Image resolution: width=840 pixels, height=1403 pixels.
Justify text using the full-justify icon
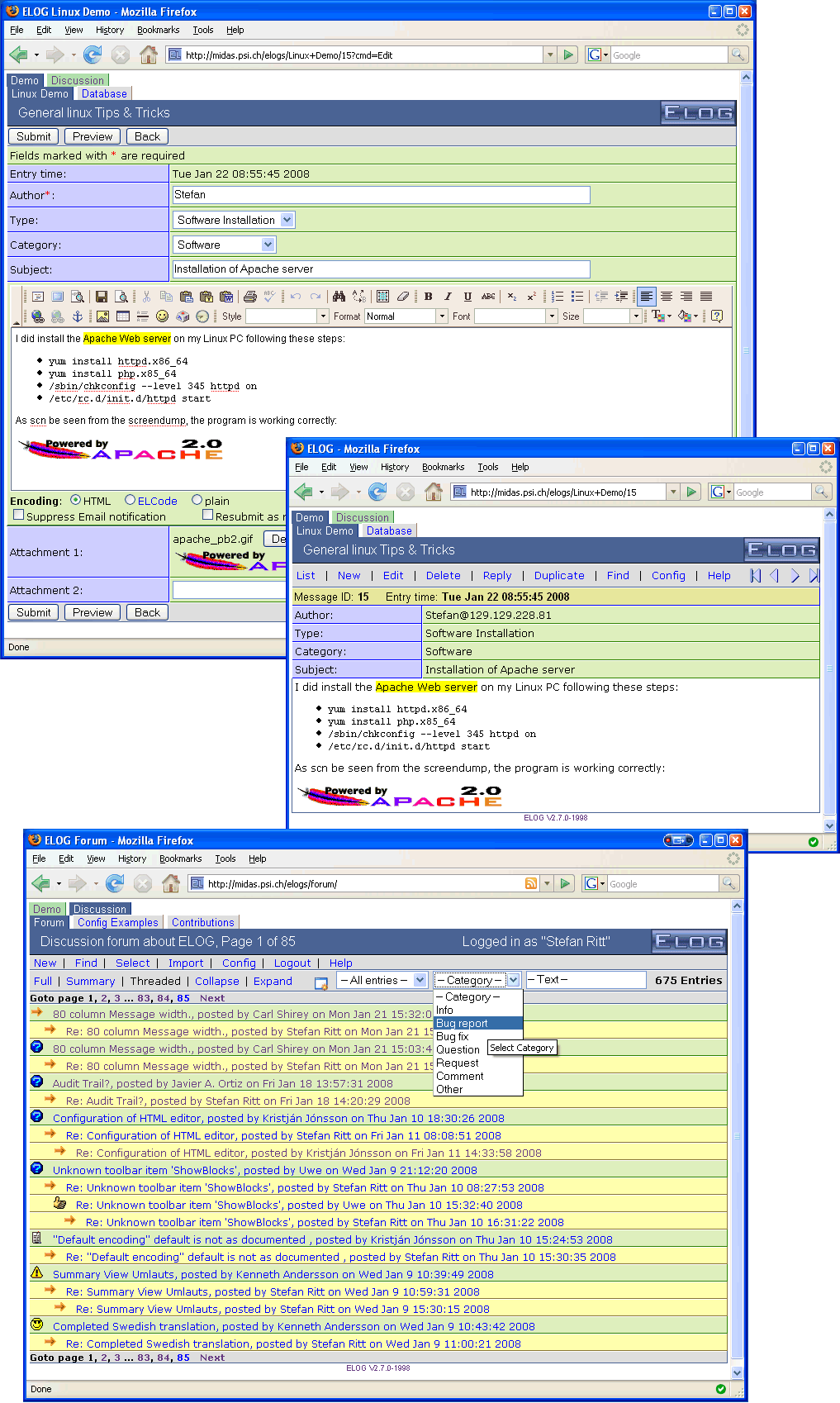706,297
